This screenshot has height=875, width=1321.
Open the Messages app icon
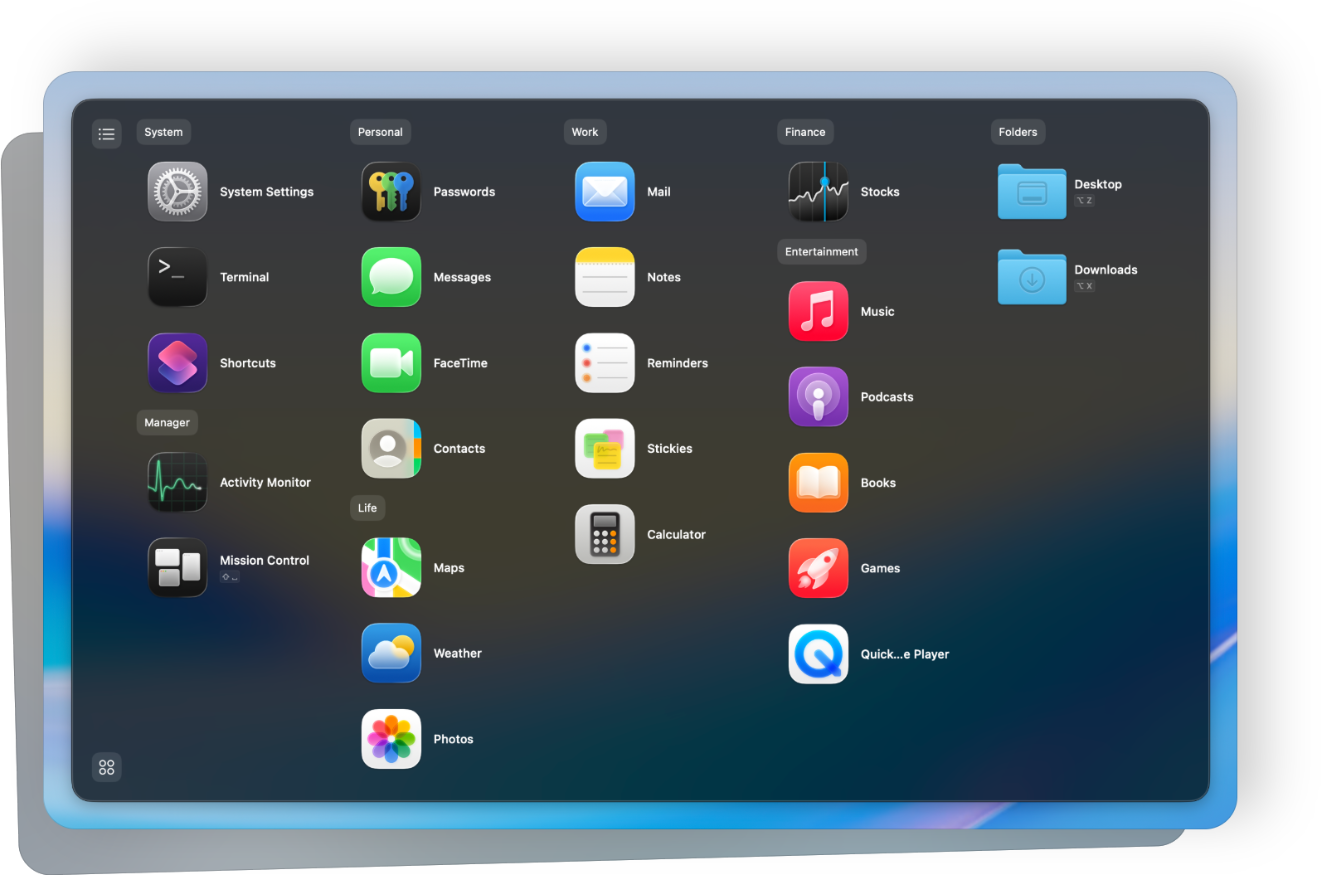tap(391, 277)
